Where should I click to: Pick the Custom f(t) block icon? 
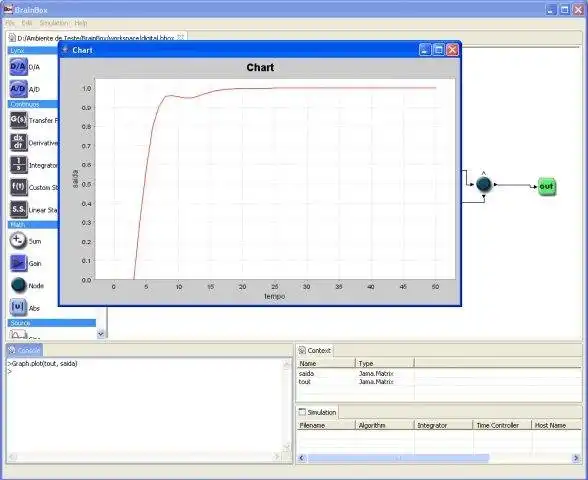pyautogui.click(x=18, y=187)
